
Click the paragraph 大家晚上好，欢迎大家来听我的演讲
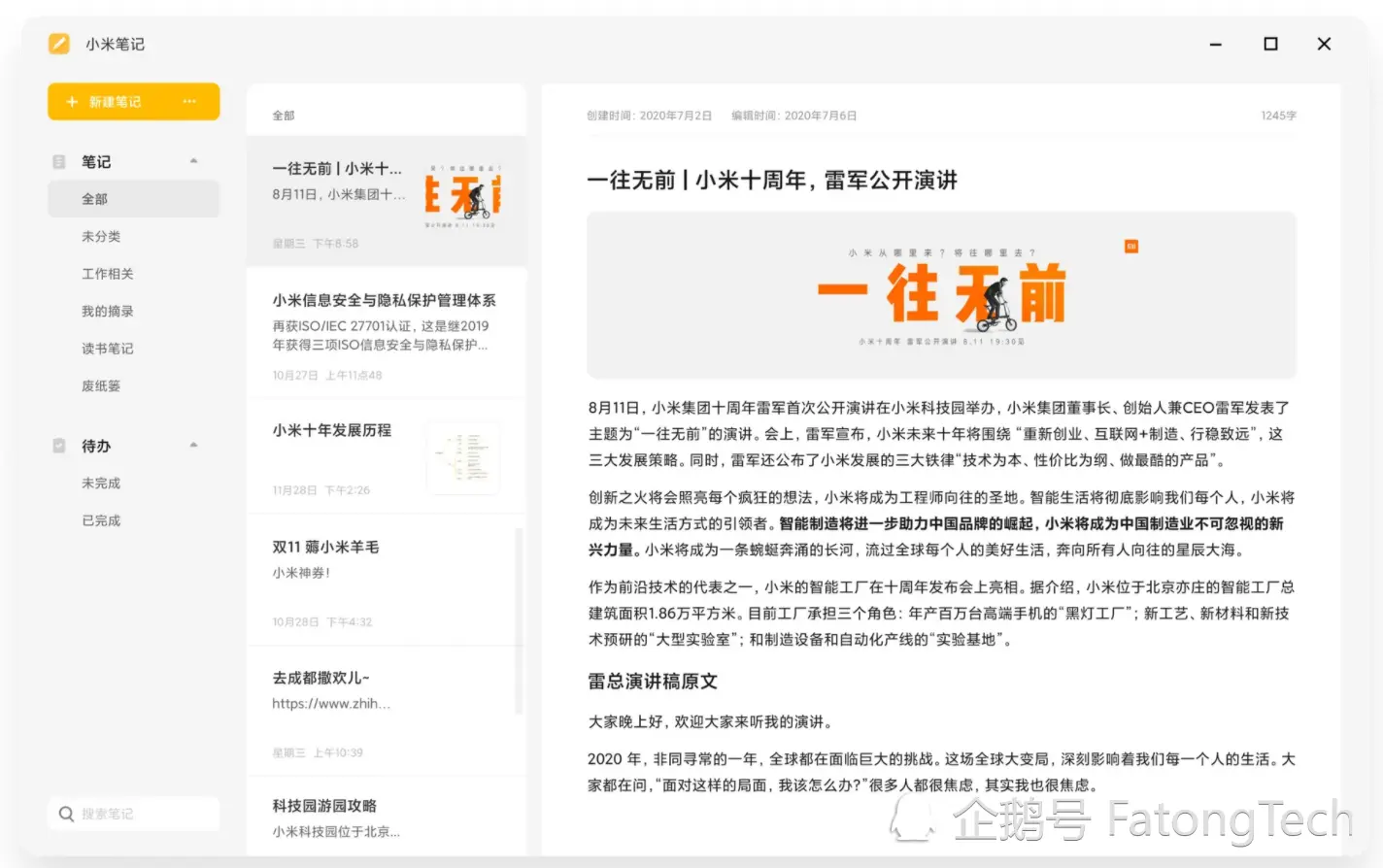[x=711, y=721]
